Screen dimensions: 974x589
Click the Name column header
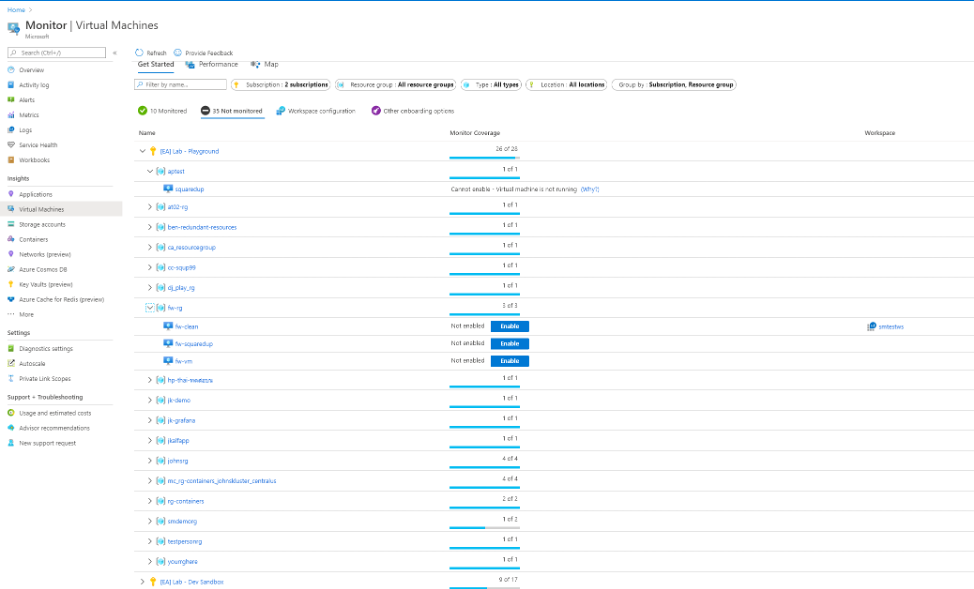point(147,133)
